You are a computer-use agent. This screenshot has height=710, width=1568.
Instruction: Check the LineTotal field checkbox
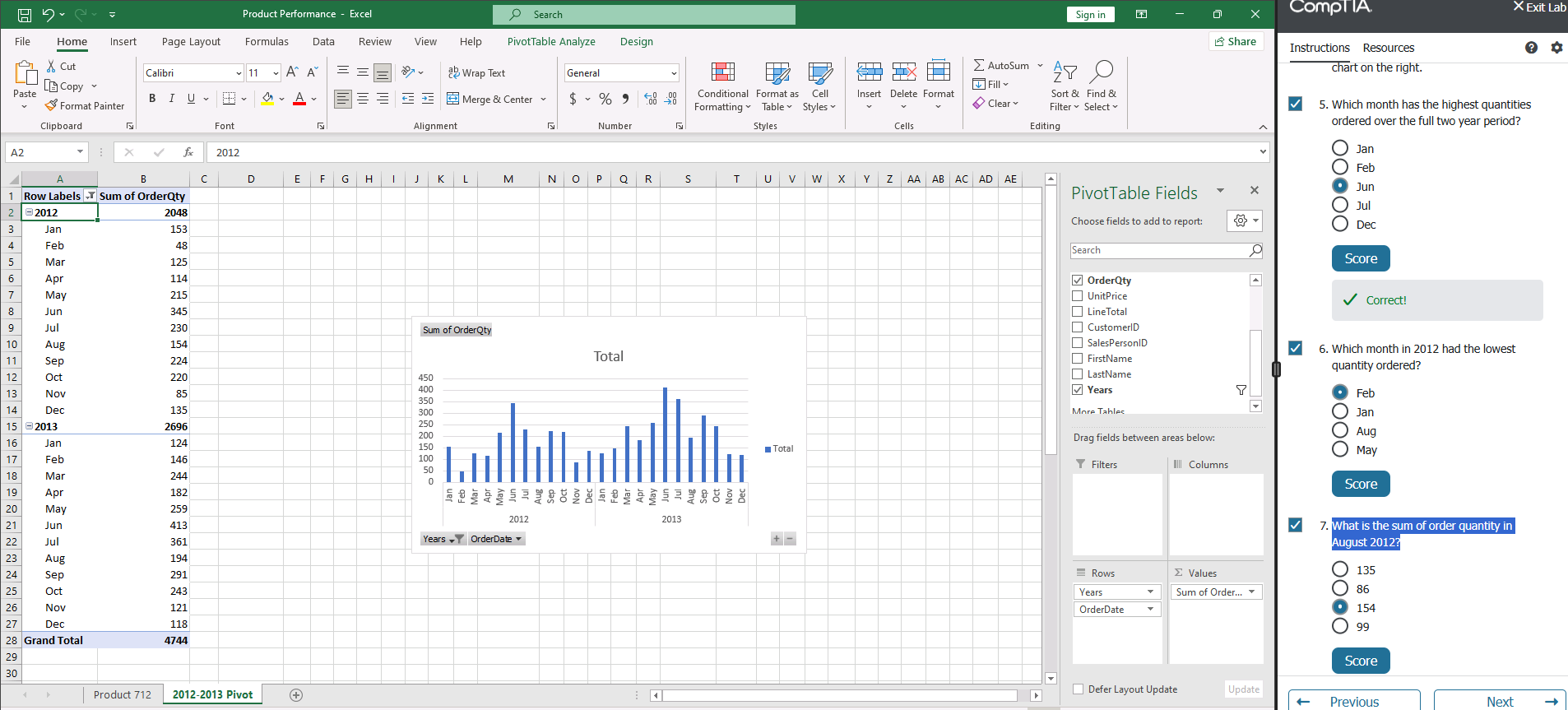(x=1077, y=312)
